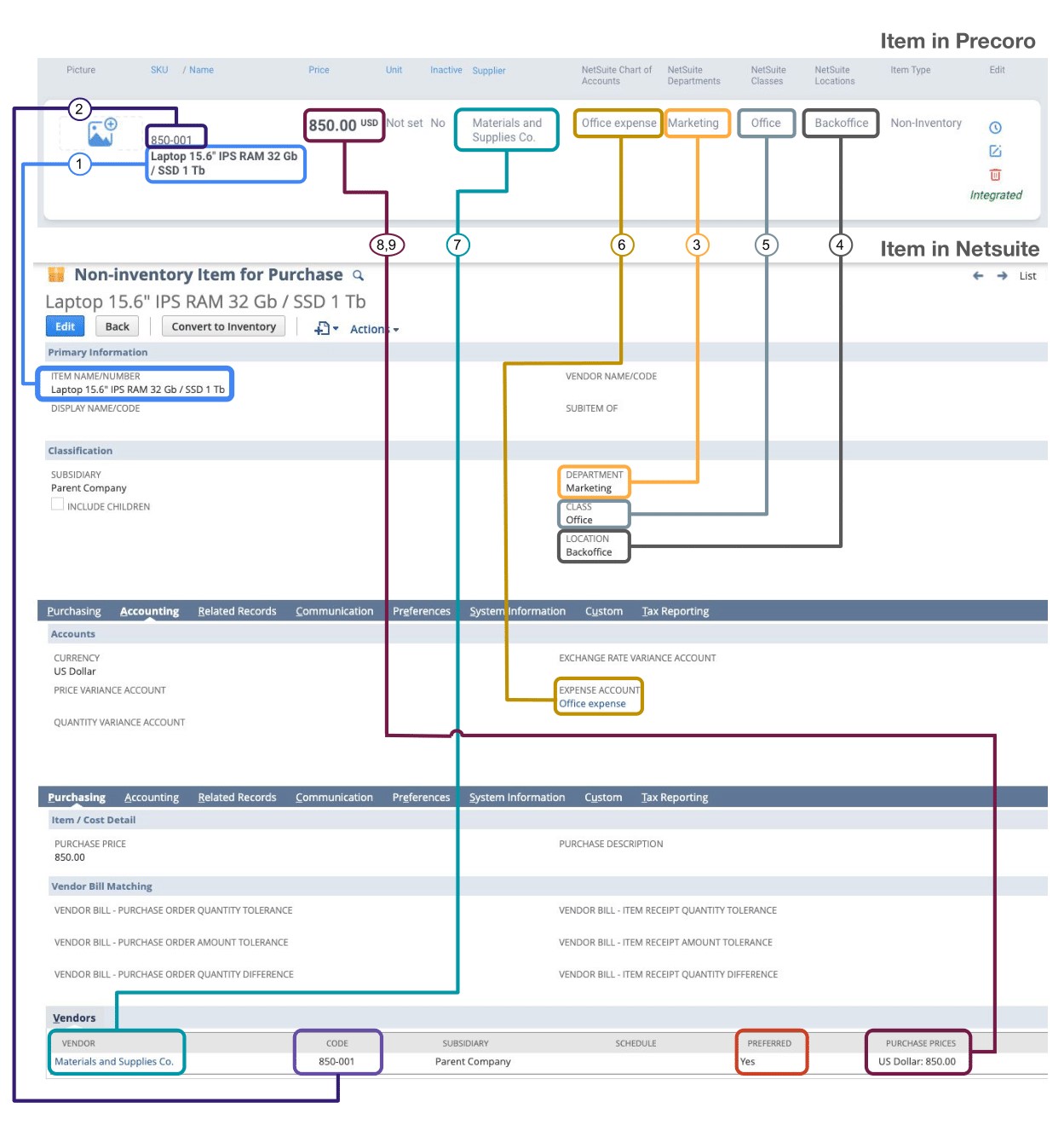This screenshot has width=1064, height=1125.
Task: Sort by Inactive column header
Action: click(446, 70)
